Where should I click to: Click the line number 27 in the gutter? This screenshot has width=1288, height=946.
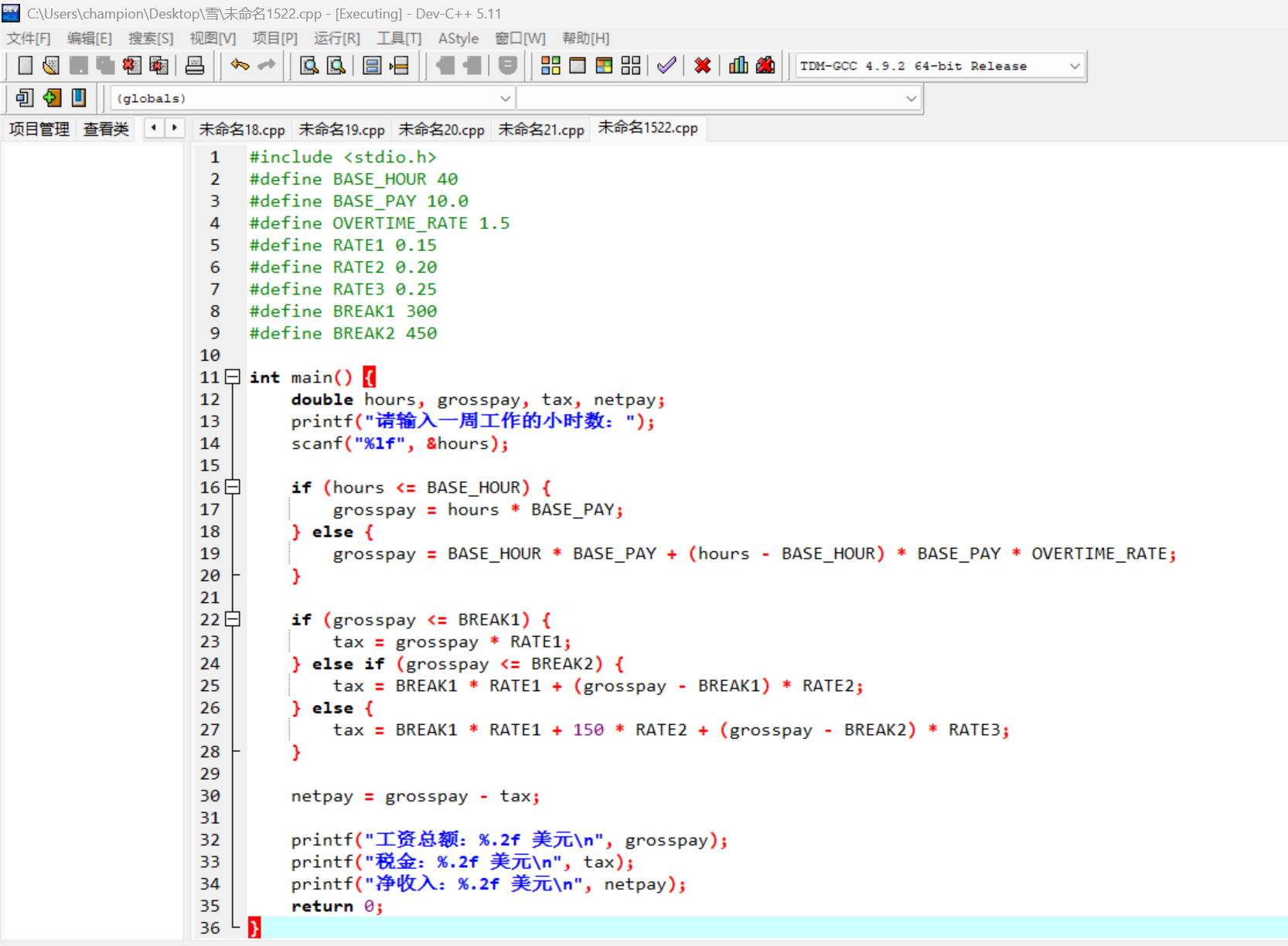(210, 730)
